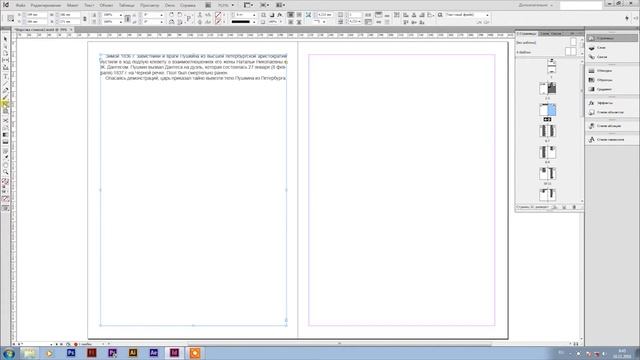The image size is (640, 360).
Task: Open the screen mode dropdown in application bar
Action: coord(264,5)
